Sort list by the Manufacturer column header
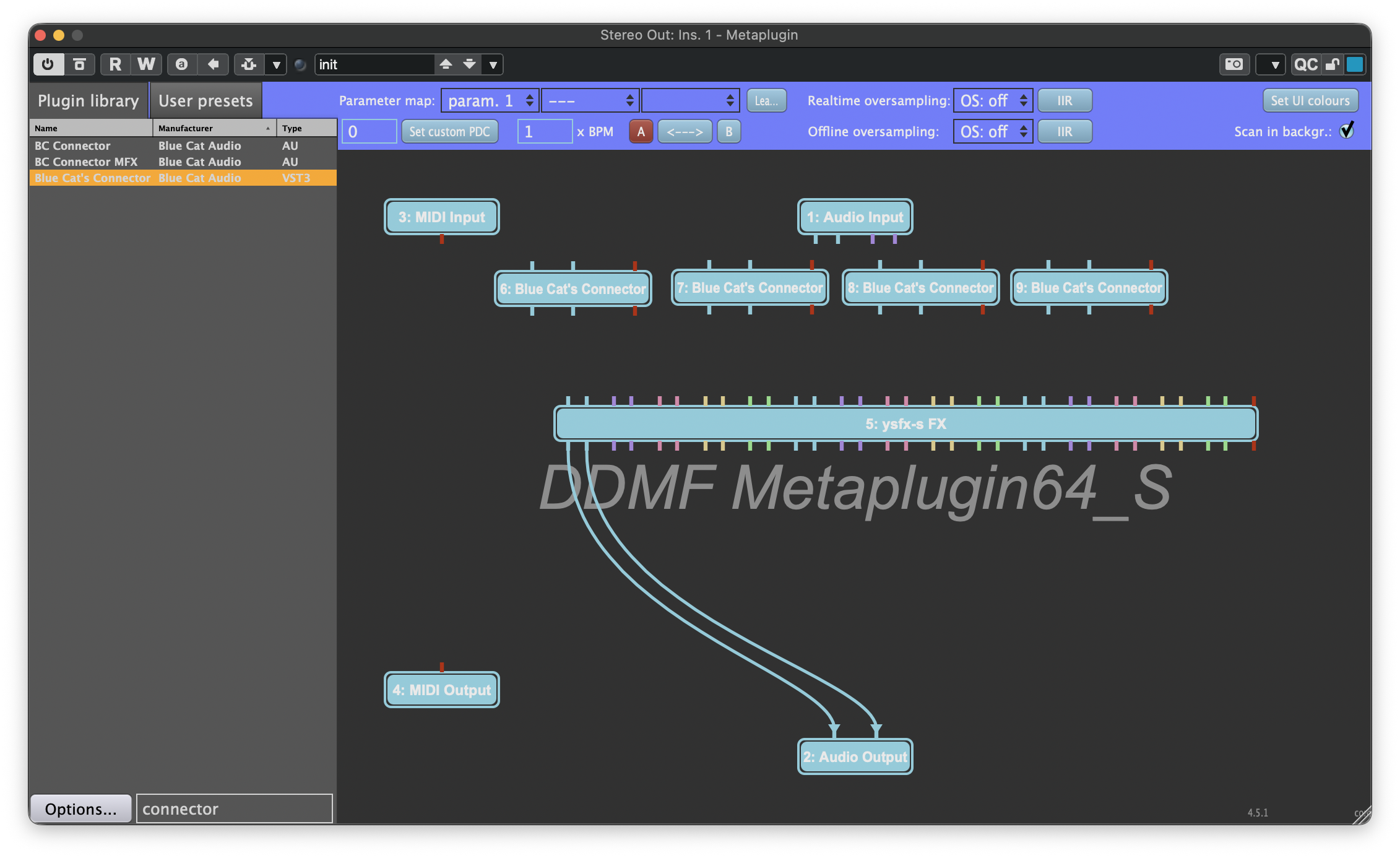 pyautogui.click(x=215, y=128)
